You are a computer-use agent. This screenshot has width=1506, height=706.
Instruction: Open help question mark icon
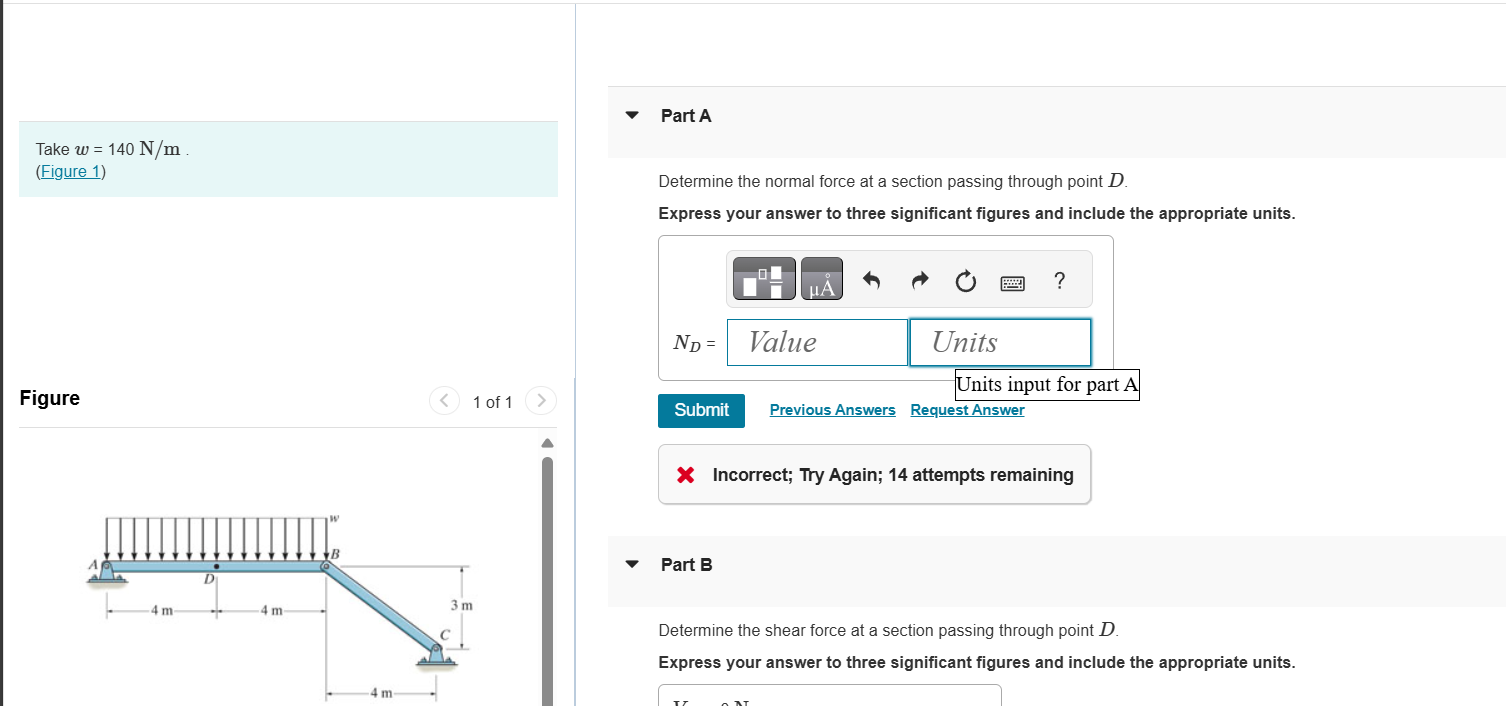coord(1060,281)
